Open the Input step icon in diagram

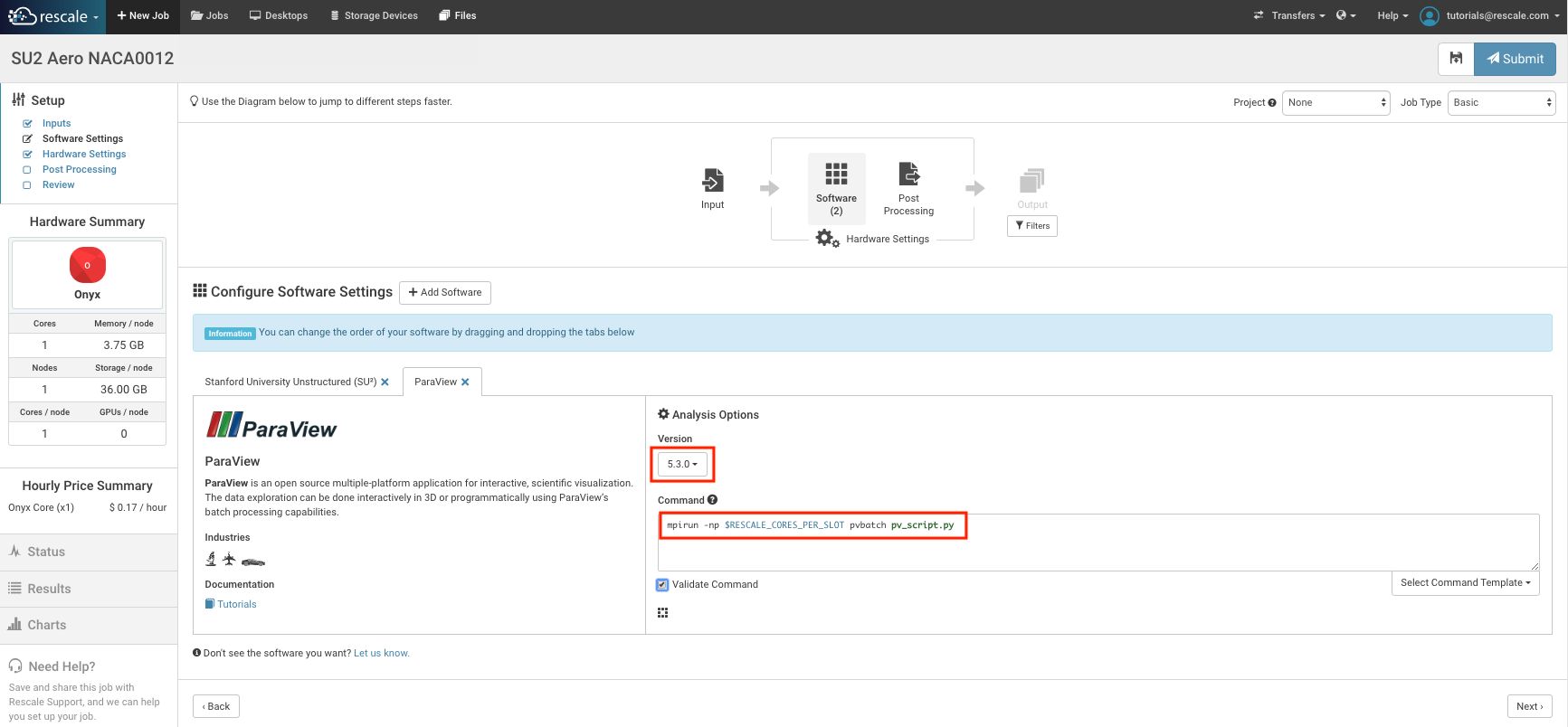[x=713, y=181]
